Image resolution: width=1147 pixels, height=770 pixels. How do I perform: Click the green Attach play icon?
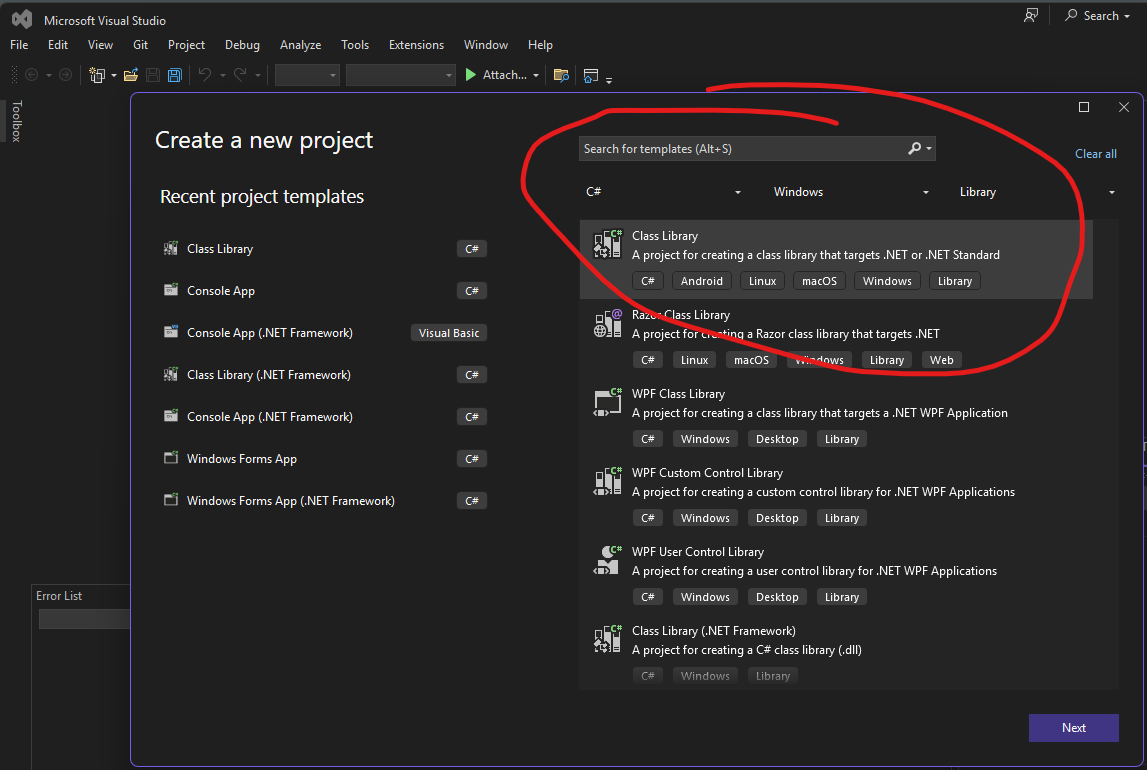pos(471,75)
